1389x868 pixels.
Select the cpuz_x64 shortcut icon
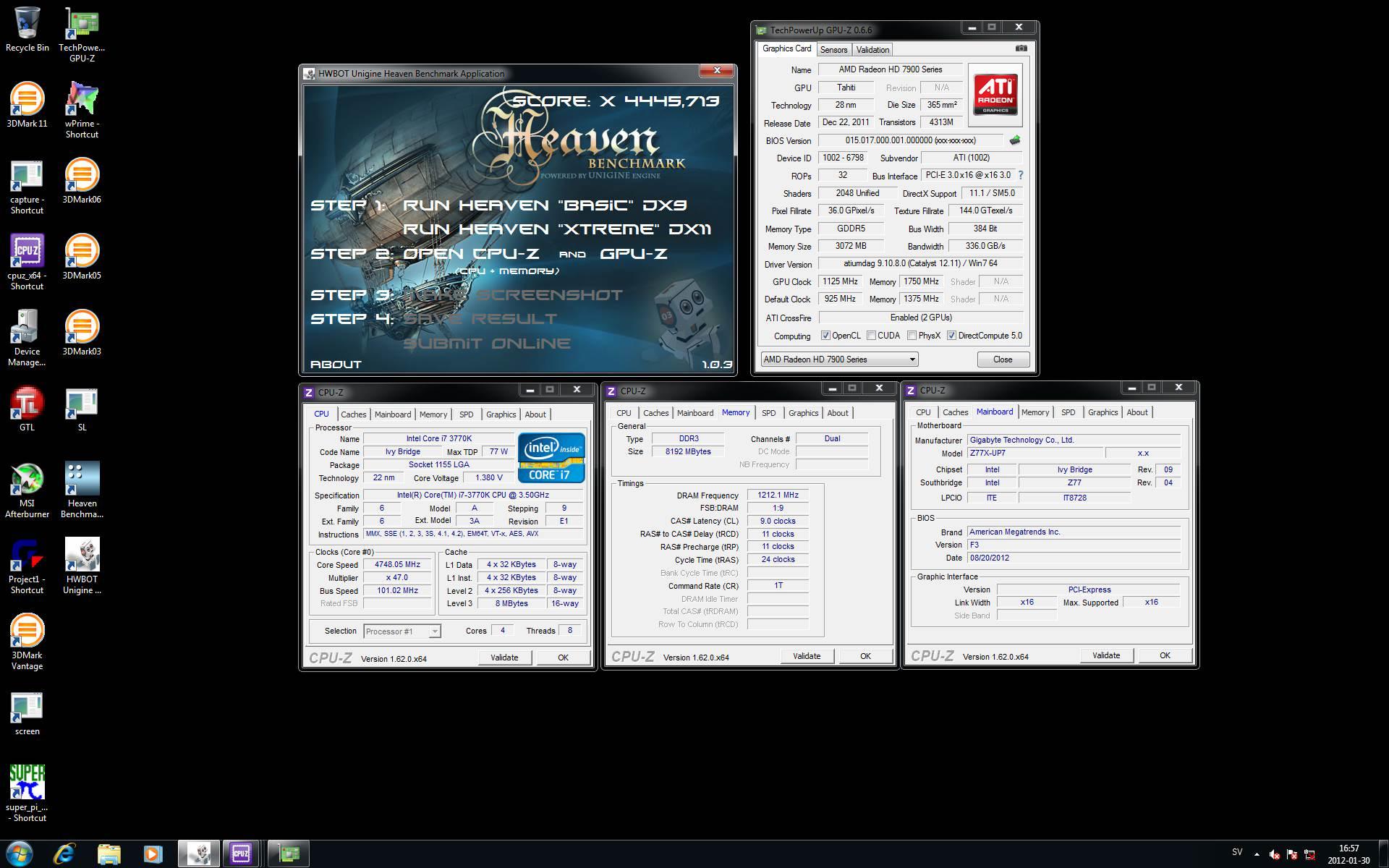coord(27,263)
